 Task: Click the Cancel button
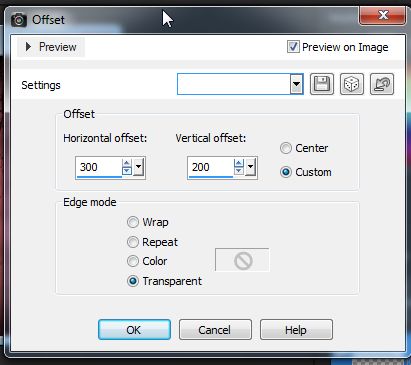(x=215, y=330)
